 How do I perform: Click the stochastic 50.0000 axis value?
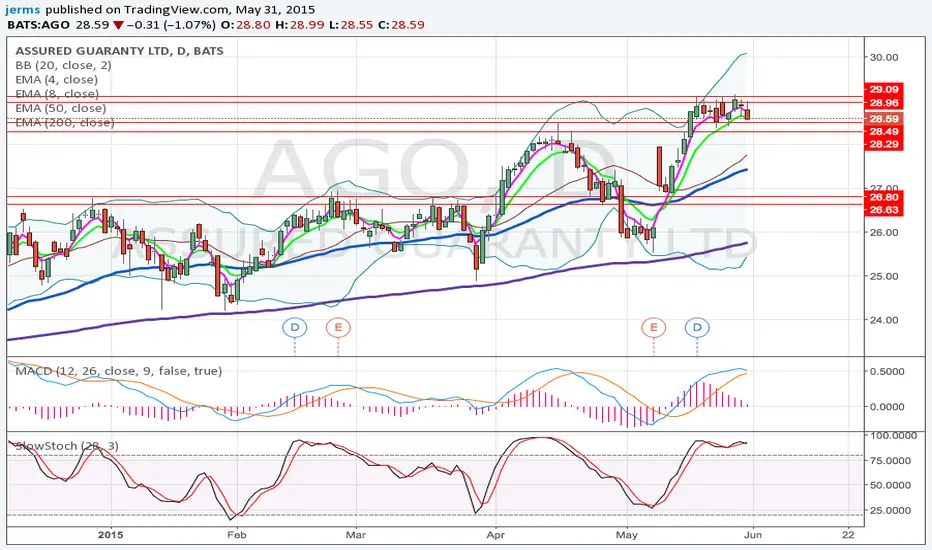pos(890,485)
